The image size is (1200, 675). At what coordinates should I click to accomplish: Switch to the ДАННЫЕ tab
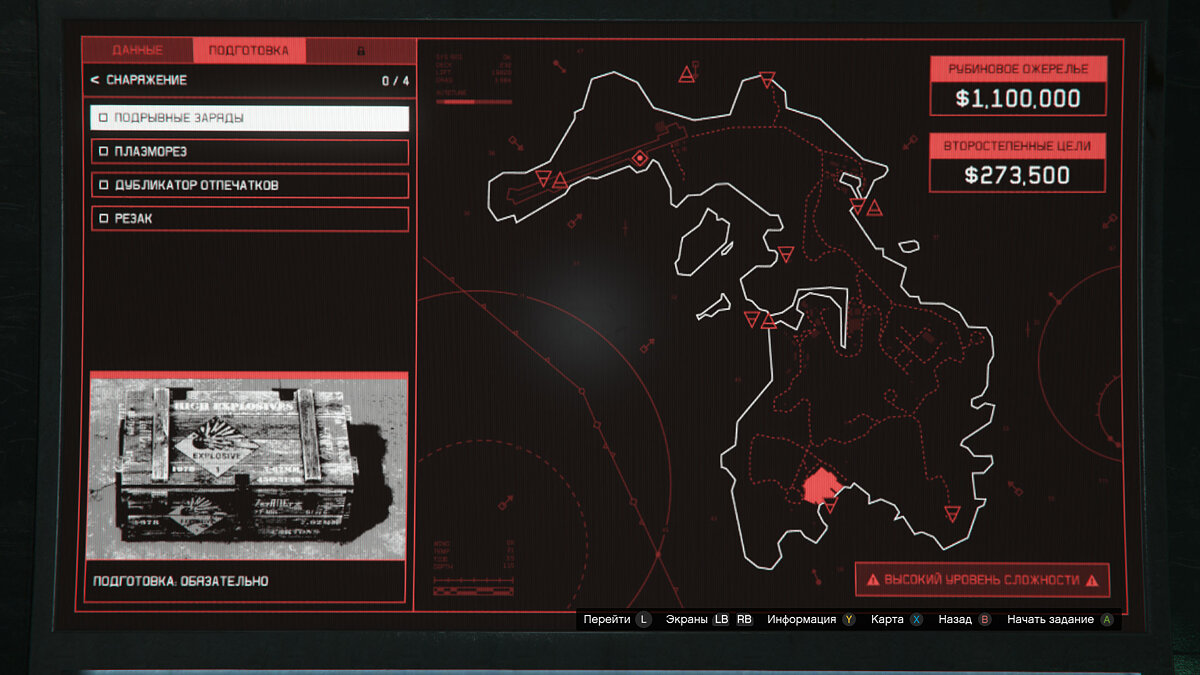pos(137,50)
